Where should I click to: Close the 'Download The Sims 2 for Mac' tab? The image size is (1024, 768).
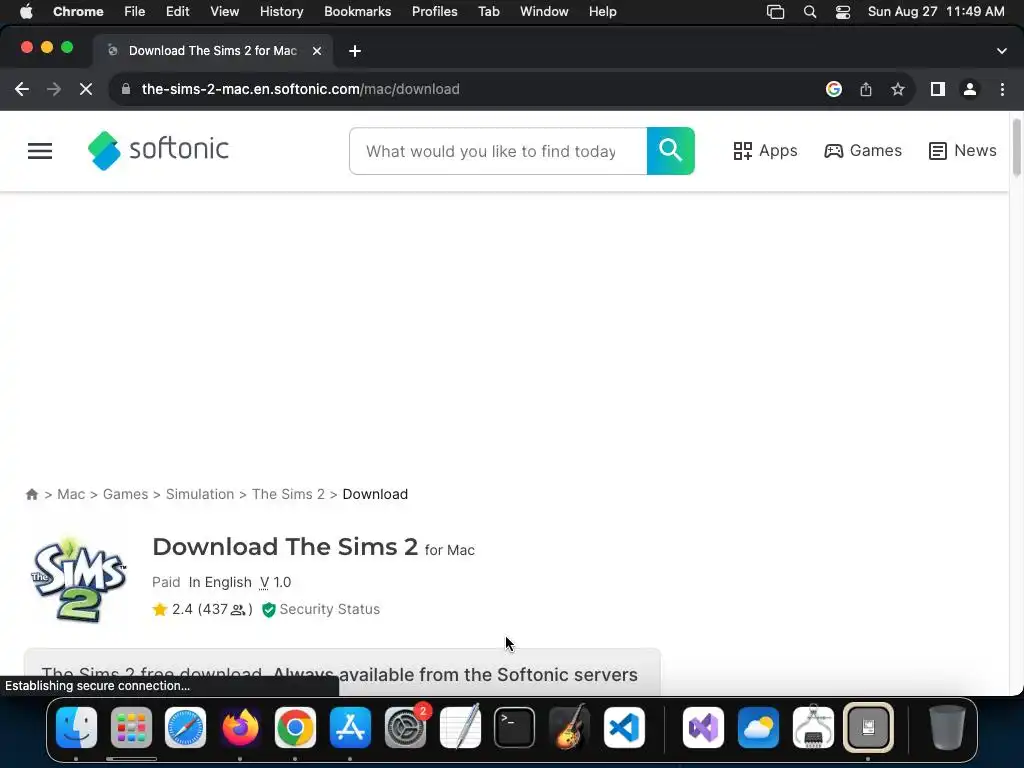pos(317,51)
